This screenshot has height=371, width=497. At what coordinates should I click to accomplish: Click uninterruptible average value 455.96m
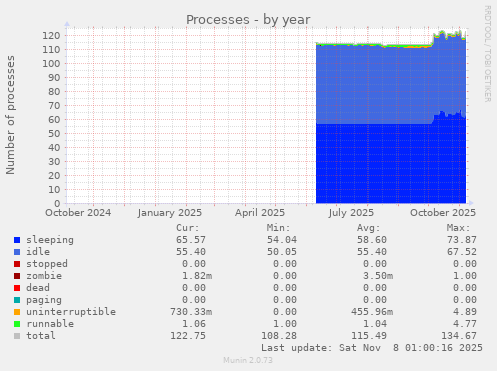(372, 312)
